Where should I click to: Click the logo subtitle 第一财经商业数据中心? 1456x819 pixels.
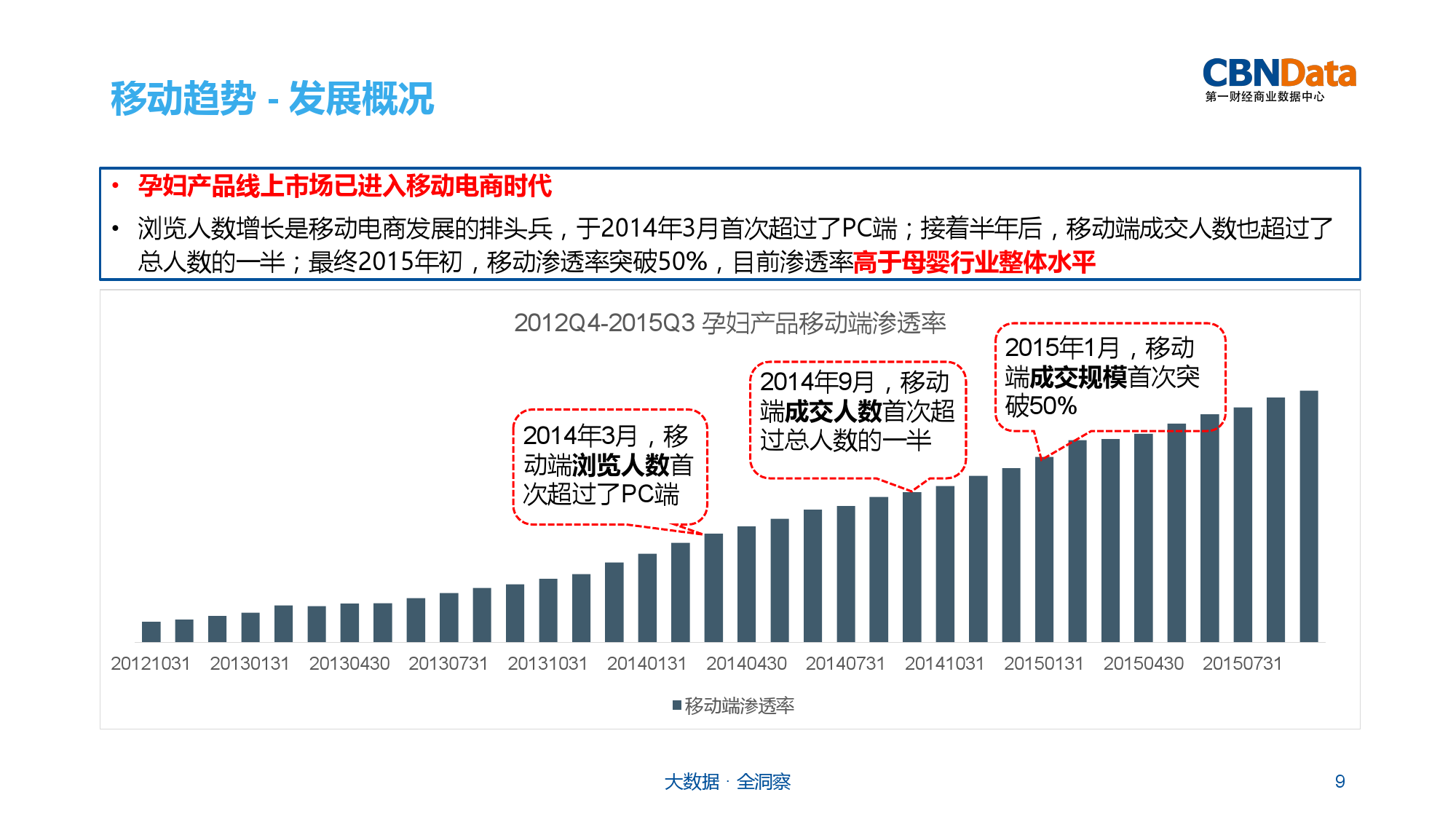[1265, 97]
